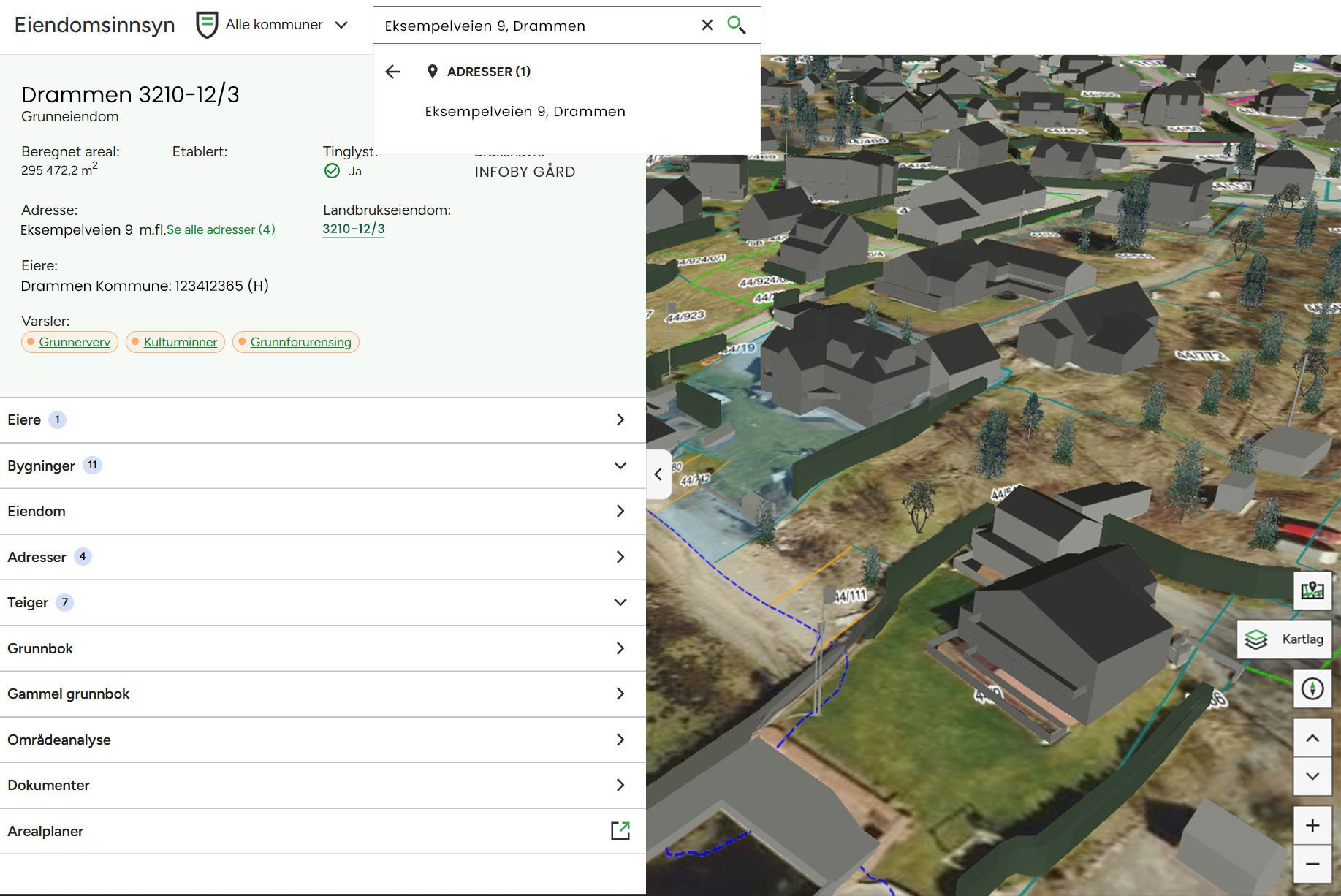Click the compass north orientation icon
Screen dimensions: 1341x896
pyautogui.click(x=1312, y=688)
